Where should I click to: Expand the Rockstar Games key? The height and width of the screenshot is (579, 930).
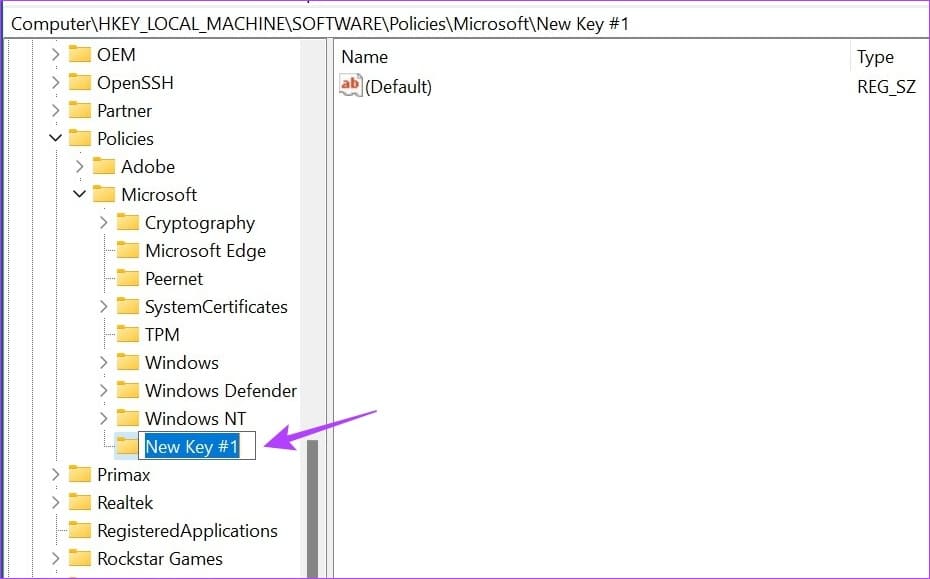55,558
